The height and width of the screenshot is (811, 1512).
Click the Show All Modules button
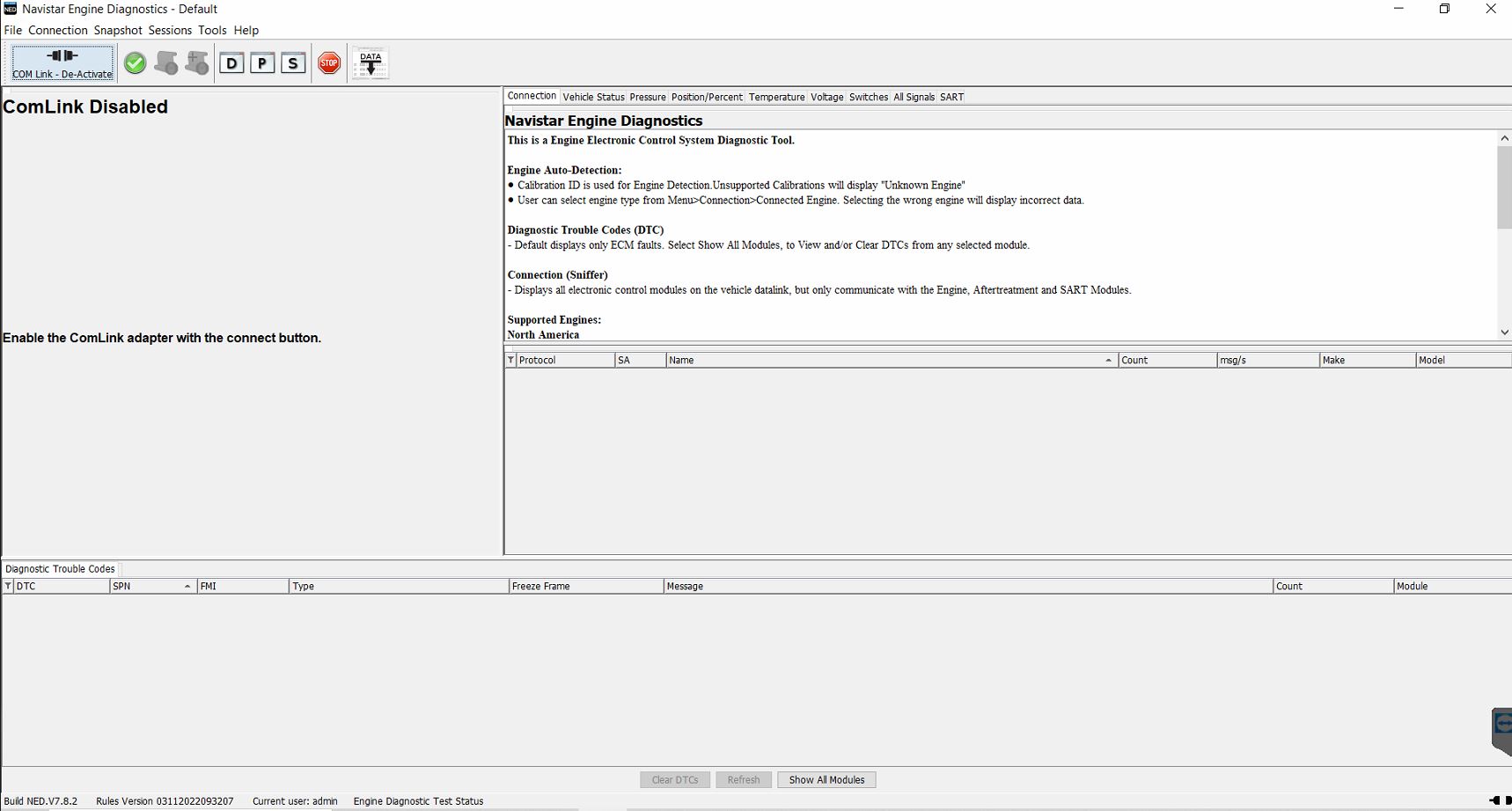pyautogui.click(x=826, y=779)
